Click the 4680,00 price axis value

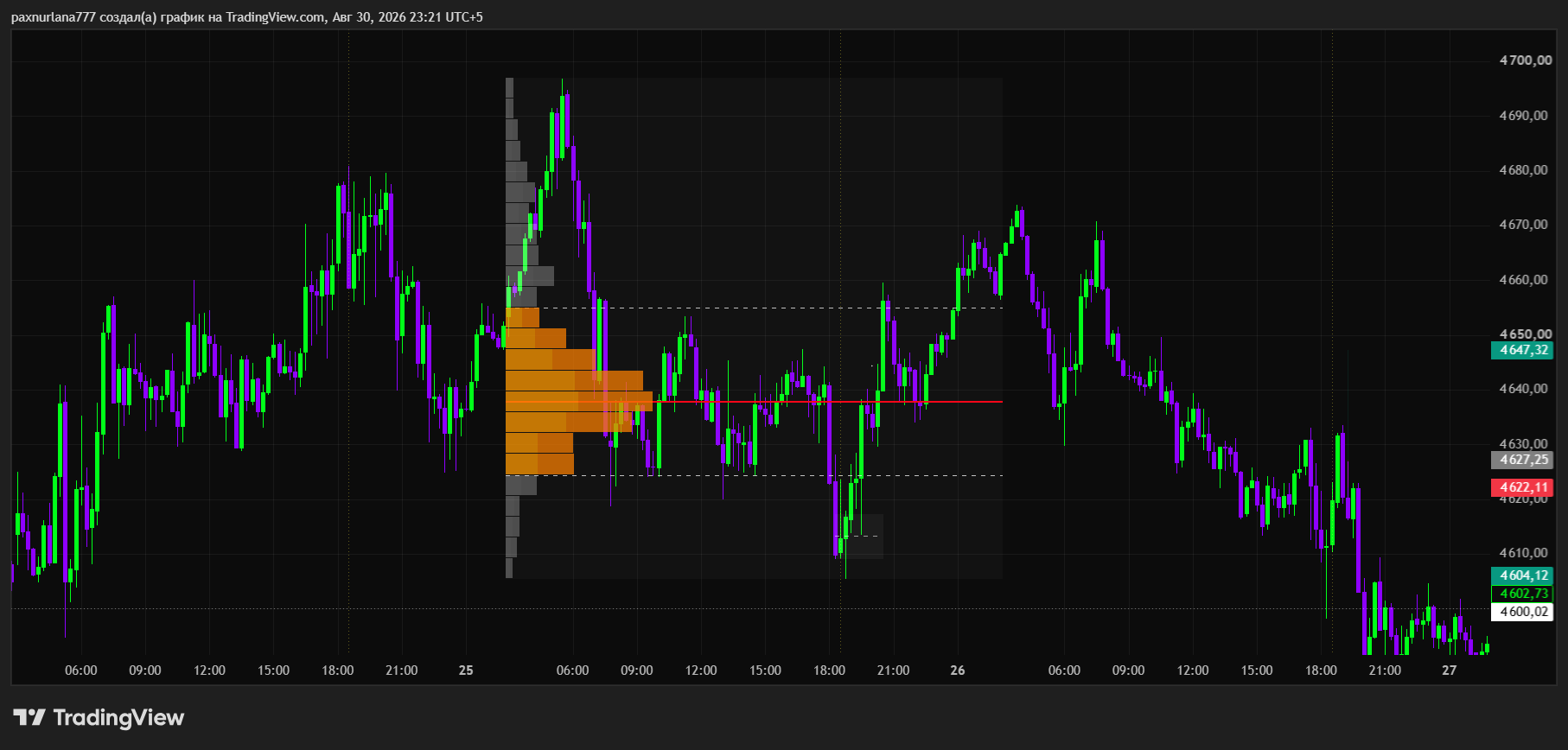[1525, 170]
